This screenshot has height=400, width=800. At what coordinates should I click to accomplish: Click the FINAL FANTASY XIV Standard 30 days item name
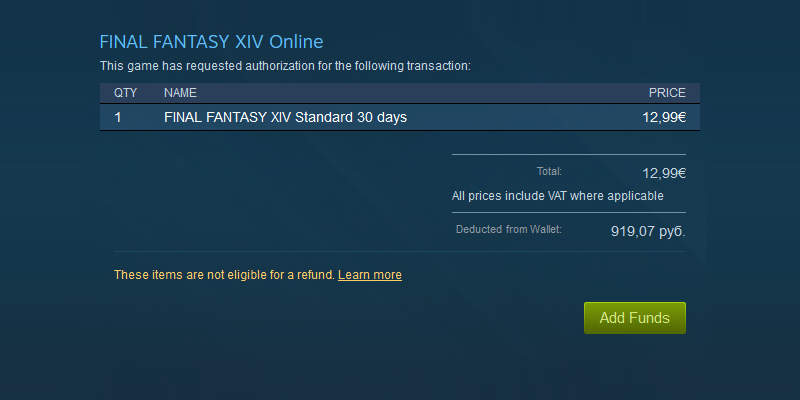tap(285, 118)
